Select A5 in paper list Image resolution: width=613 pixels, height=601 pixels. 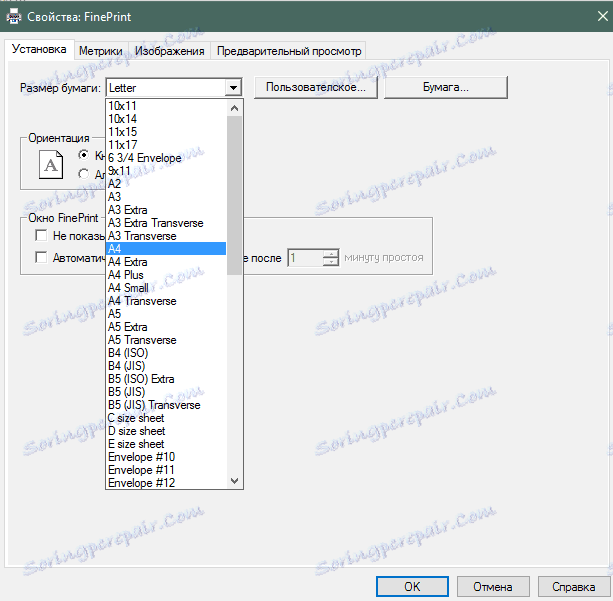click(x=166, y=314)
